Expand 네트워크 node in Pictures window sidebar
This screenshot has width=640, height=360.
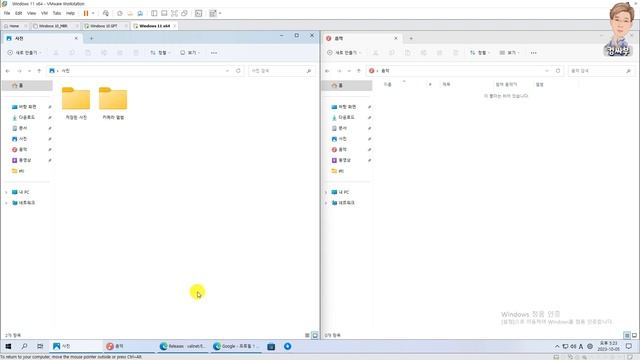pyautogui.click(x=6, y=202)
